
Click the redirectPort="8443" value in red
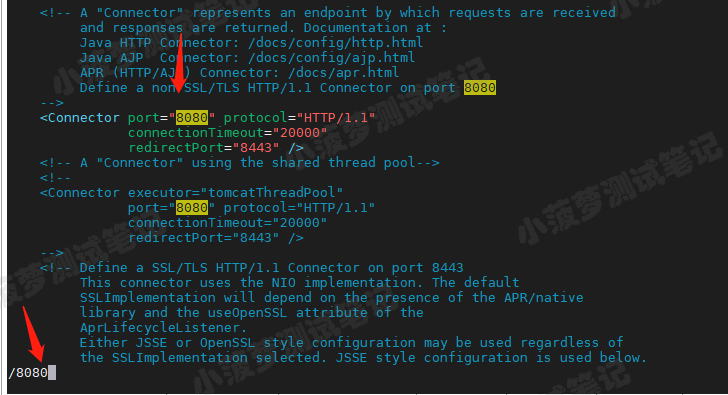point(256,148)
